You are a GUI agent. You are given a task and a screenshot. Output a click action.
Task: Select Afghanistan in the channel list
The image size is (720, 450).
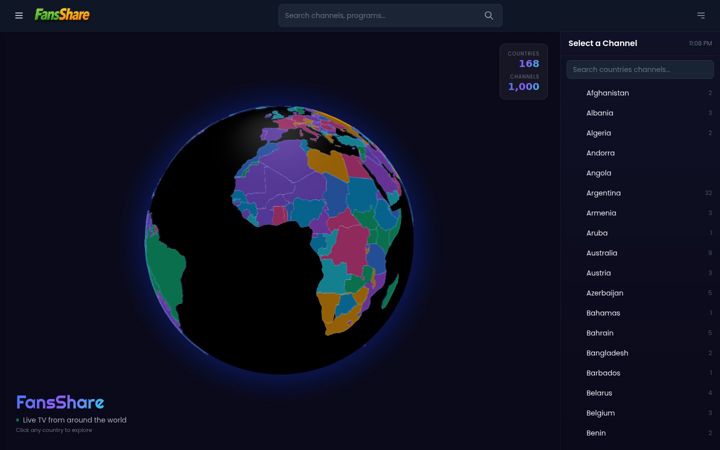point(640,93)
